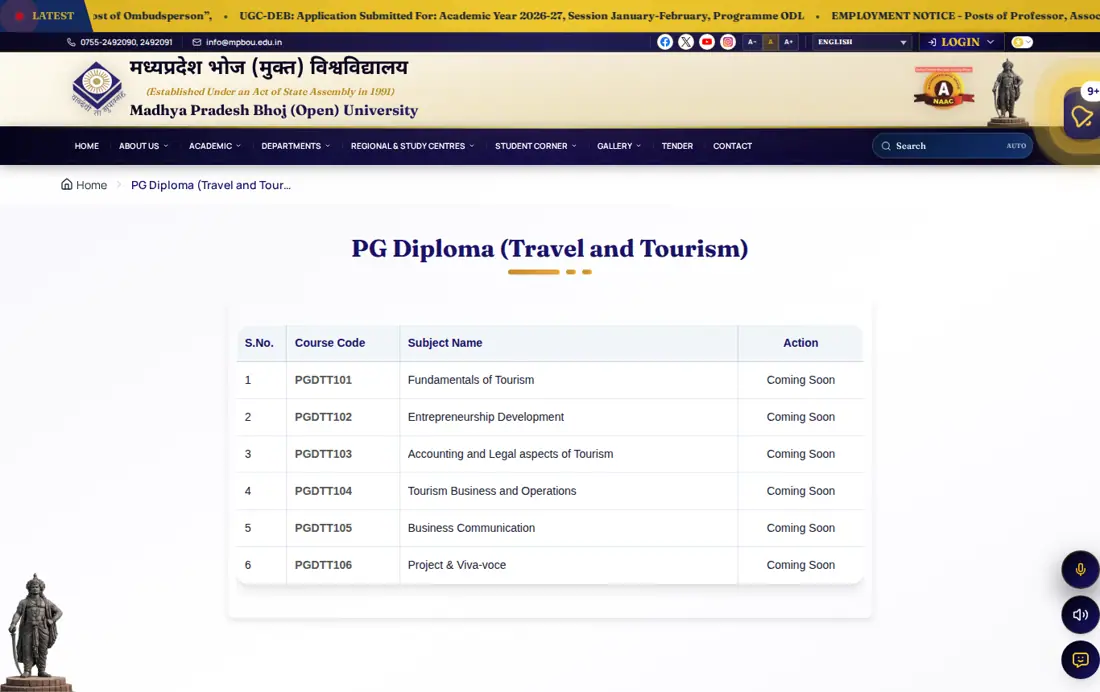Screen dimensions: 1100x692
Task: Click the S.No. column header
Action: [259, 342]
